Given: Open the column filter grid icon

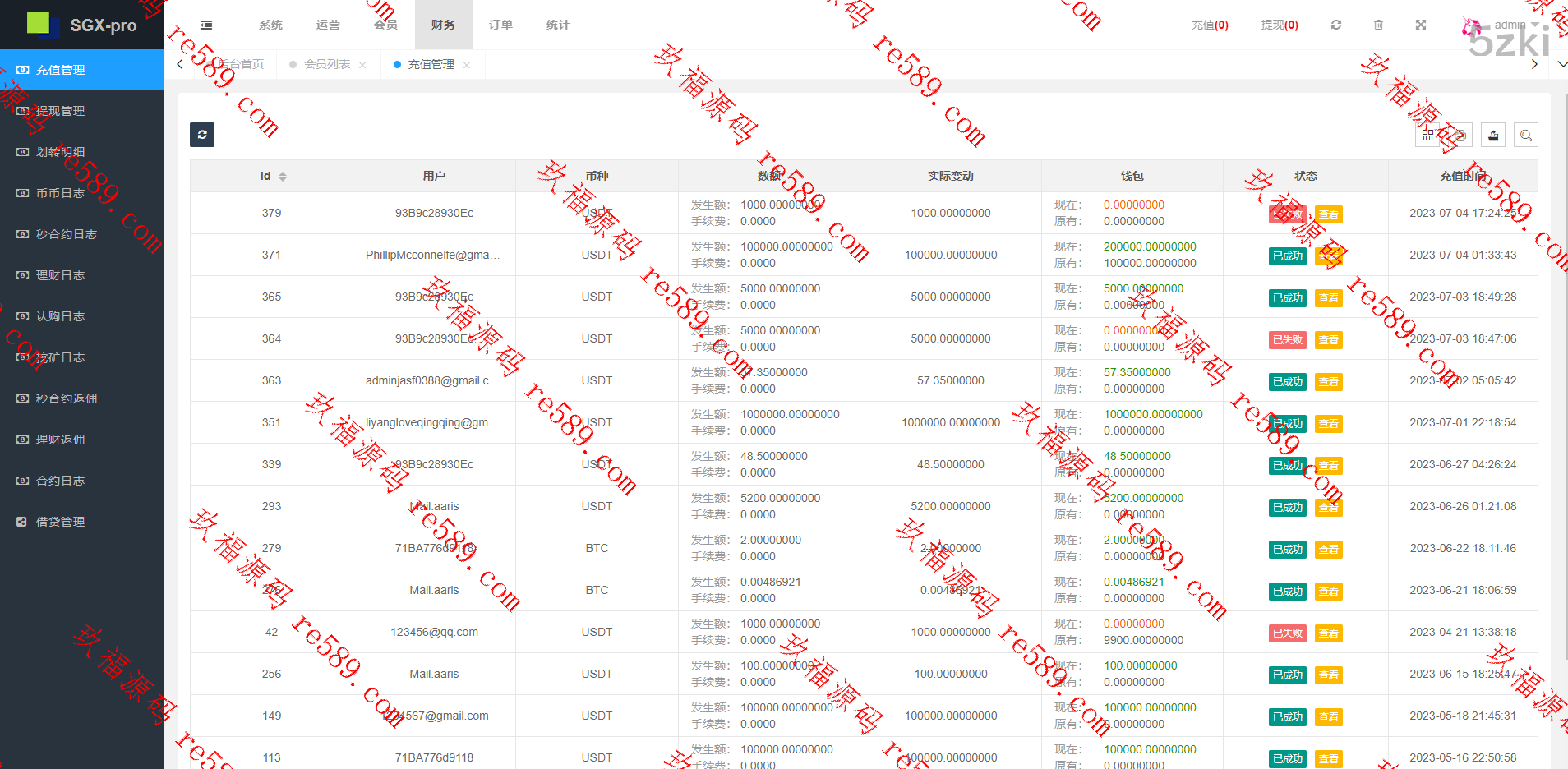Looking at the screenshot, I should (x=1427, y=136).
